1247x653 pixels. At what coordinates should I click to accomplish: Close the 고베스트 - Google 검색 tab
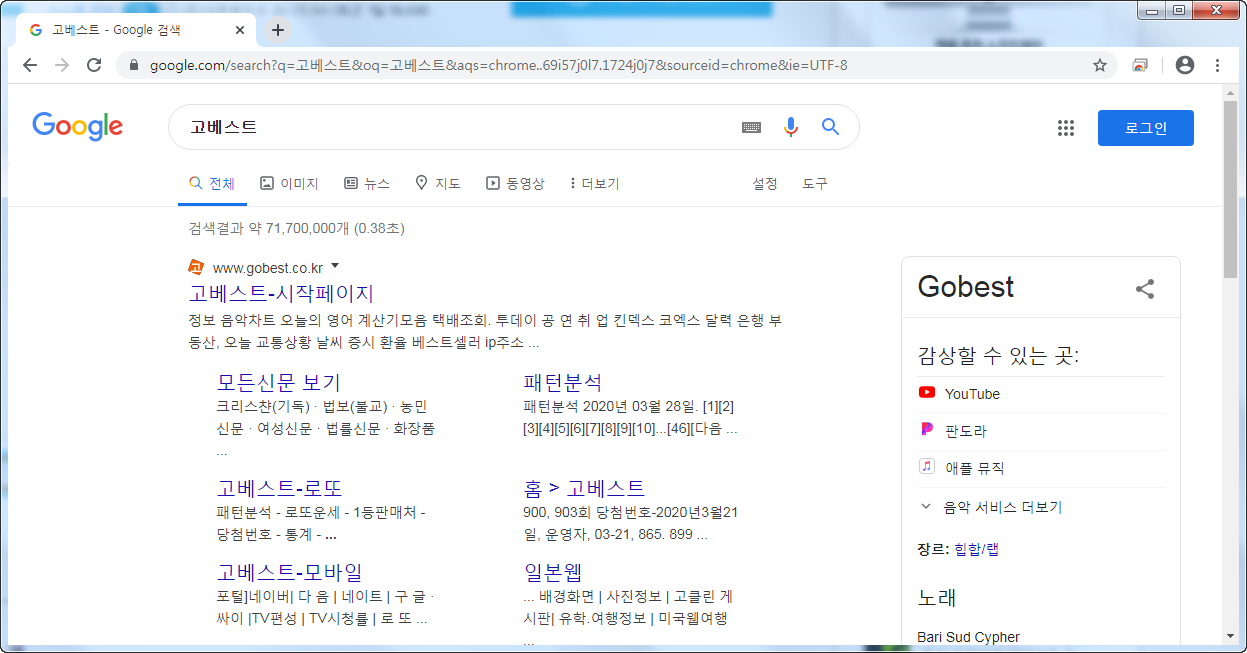[240, 30]
